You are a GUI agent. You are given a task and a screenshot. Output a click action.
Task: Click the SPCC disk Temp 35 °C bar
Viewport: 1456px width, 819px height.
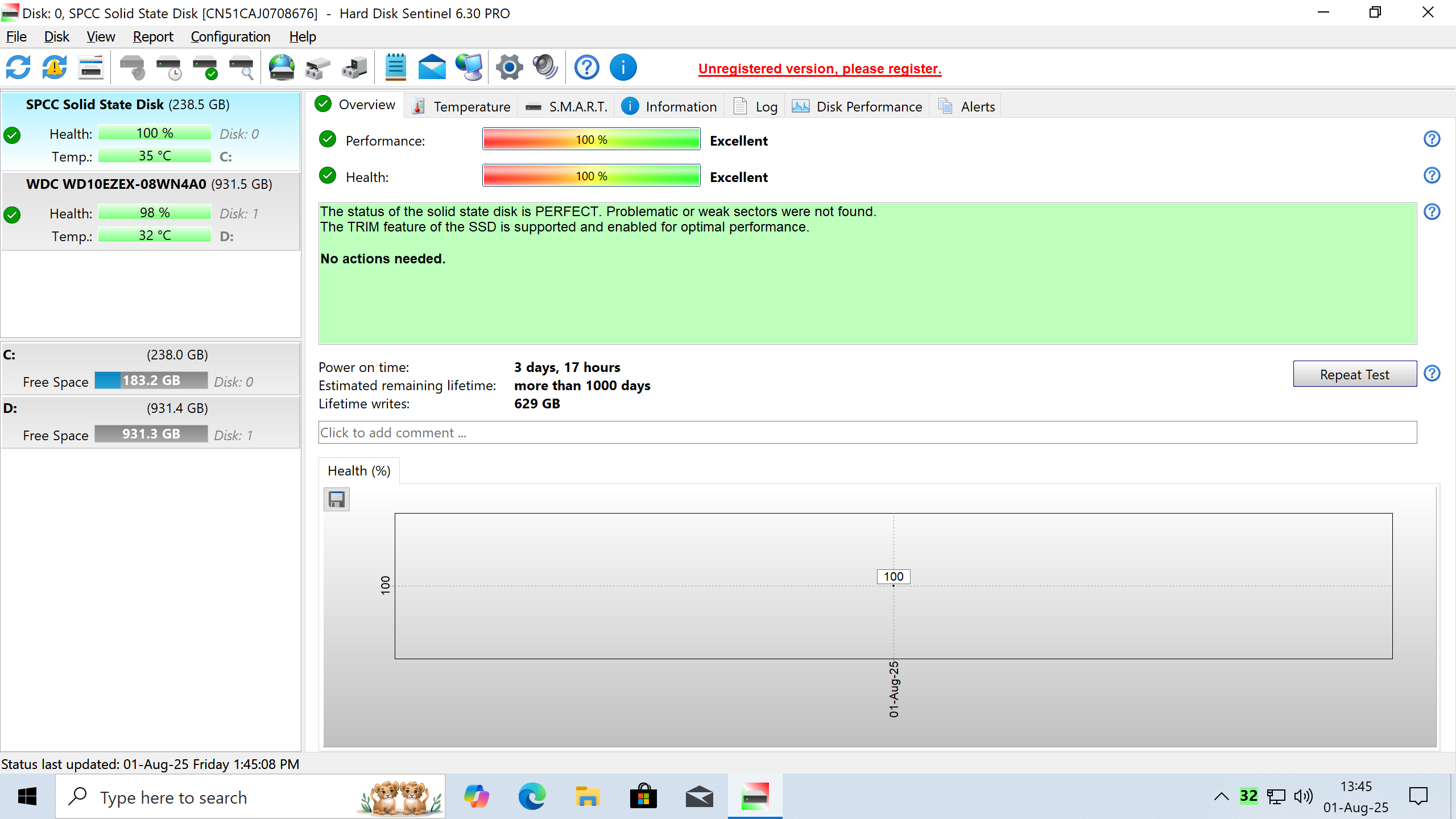155,156
